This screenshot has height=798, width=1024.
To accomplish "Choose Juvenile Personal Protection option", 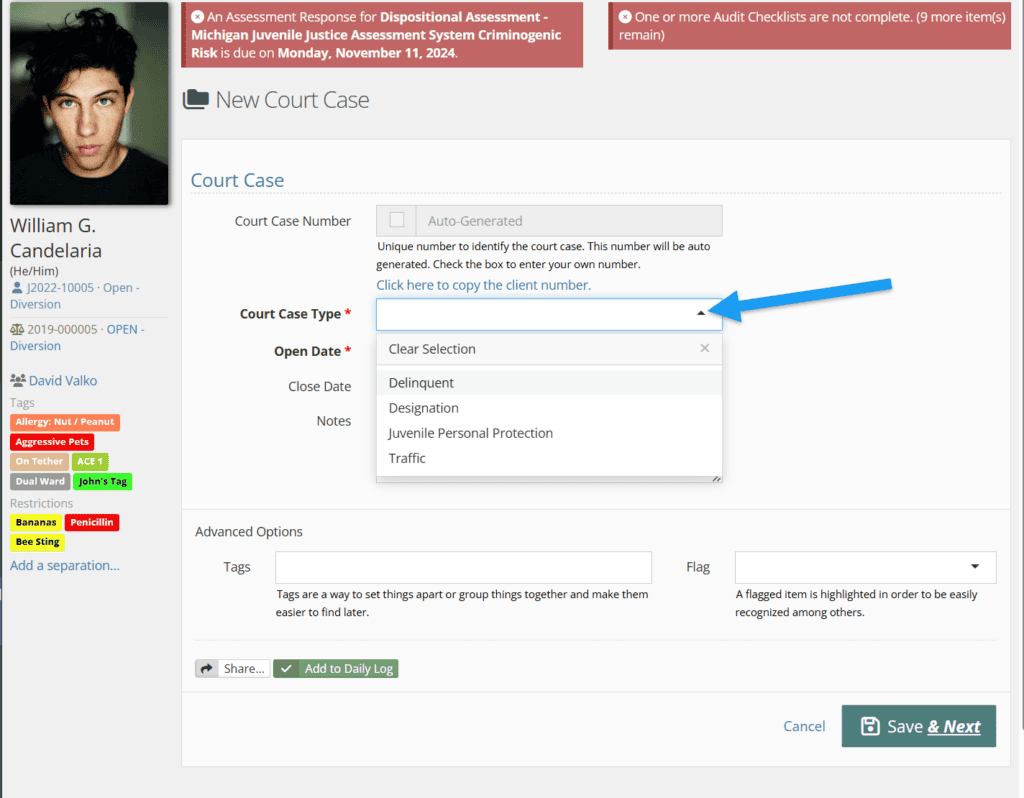I will pyautogui.click(x=470, y=433).
